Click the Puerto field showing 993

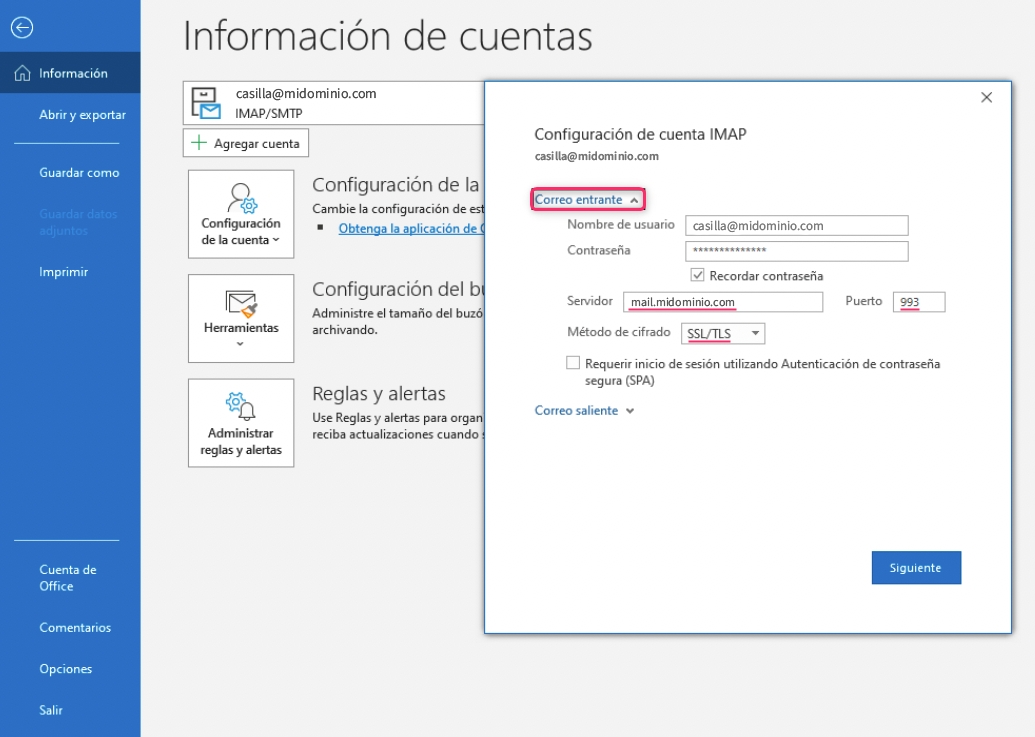click(x=918, y=302)
